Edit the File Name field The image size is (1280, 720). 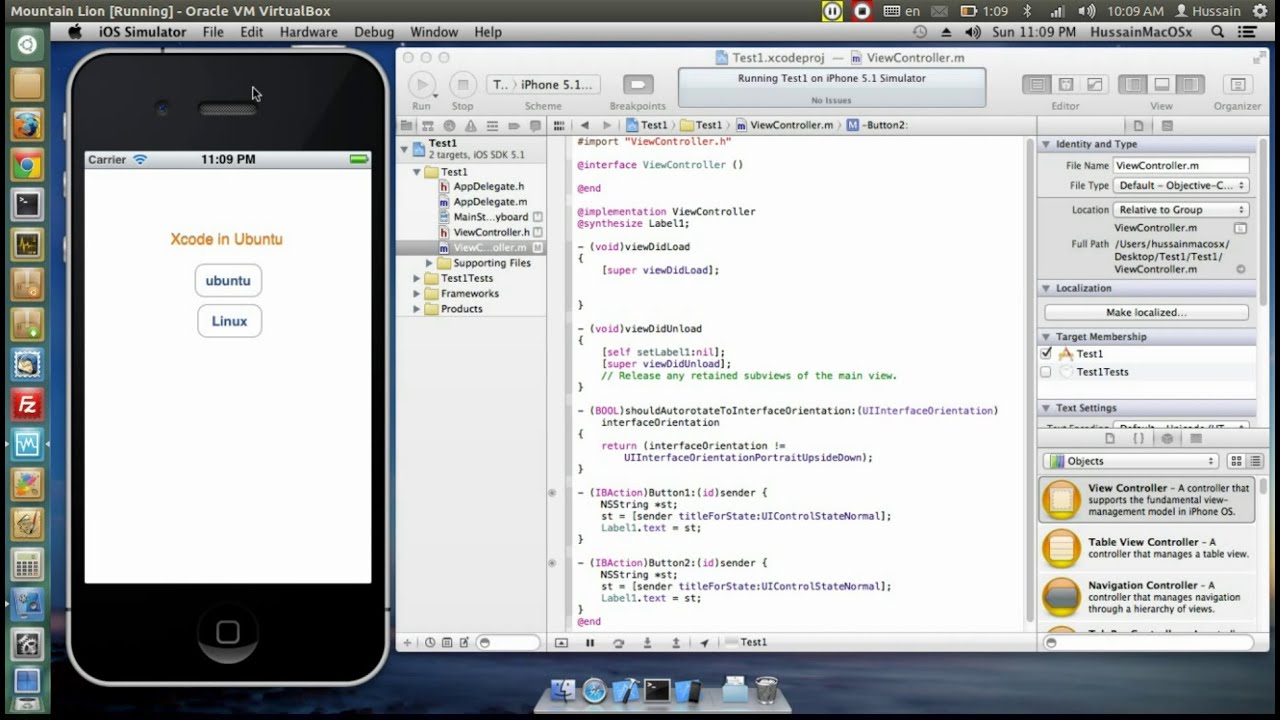[1181, 166]
